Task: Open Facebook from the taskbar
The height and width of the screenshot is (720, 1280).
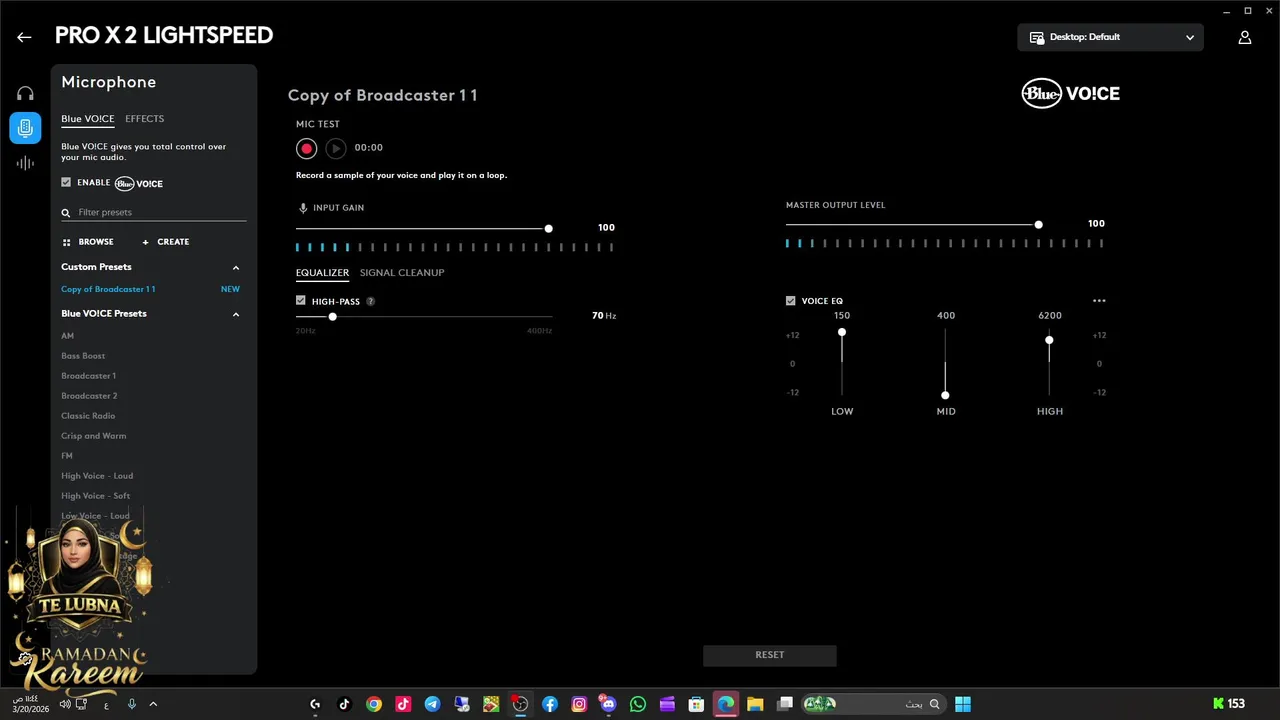Action: tap(550, 704)
